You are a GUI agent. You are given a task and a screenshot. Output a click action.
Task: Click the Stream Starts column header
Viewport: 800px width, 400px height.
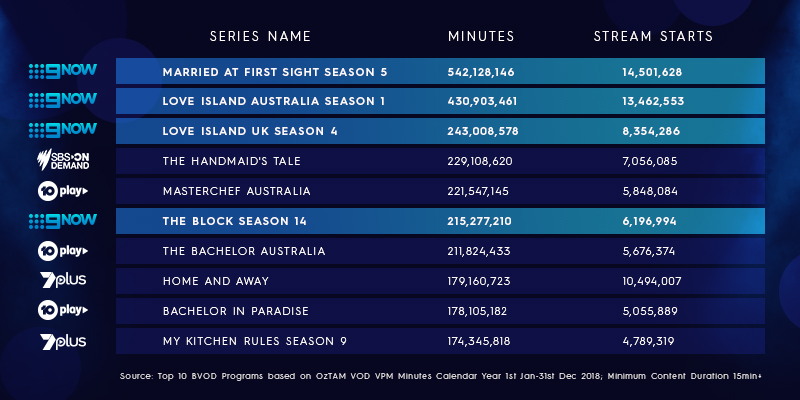[652, 37]
